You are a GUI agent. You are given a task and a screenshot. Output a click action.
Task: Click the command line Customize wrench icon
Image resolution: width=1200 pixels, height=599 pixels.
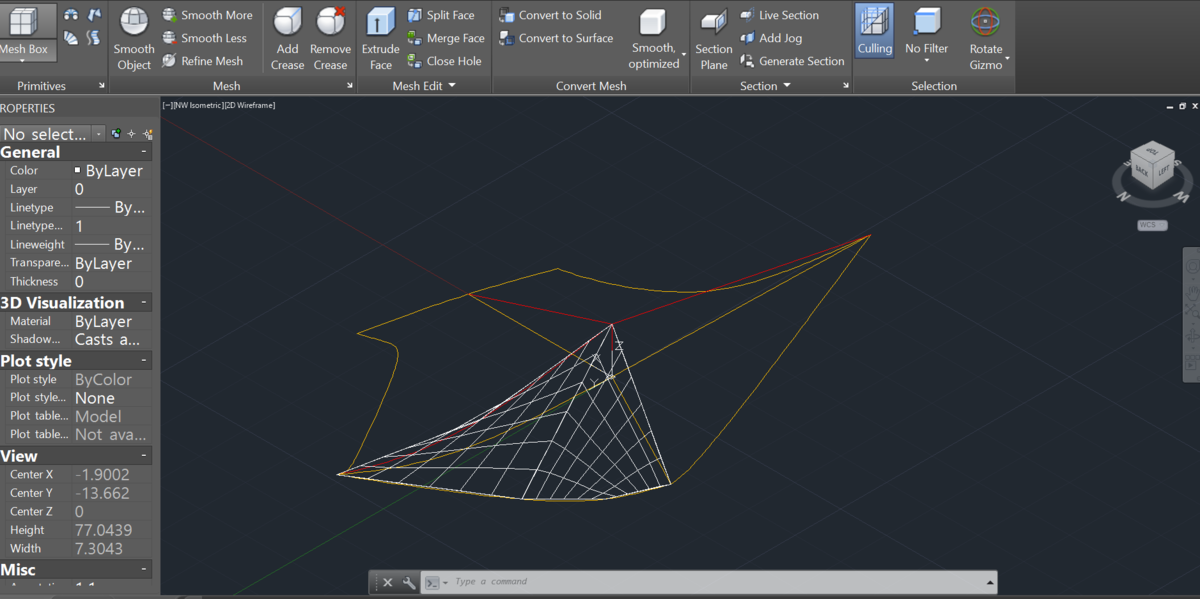point(408,582)
